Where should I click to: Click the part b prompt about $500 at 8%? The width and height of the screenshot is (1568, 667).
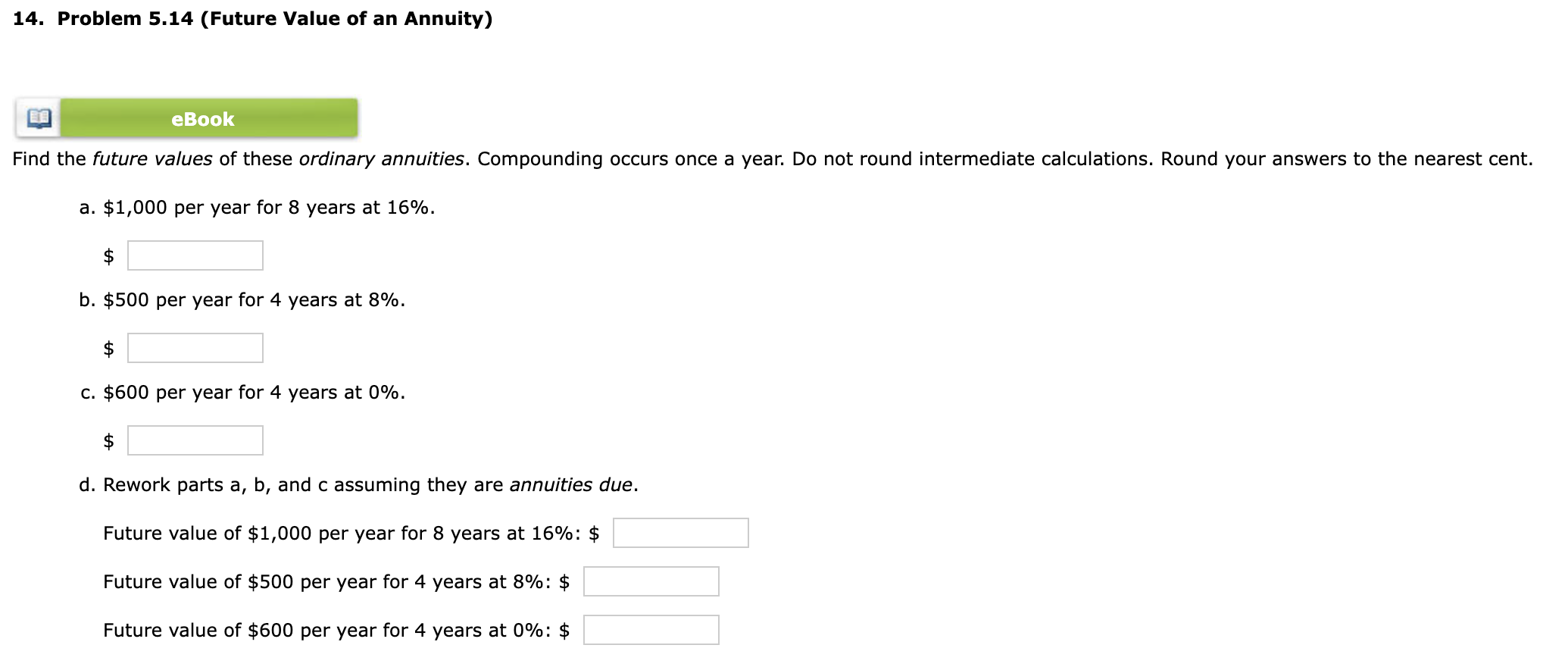point(242,299)
